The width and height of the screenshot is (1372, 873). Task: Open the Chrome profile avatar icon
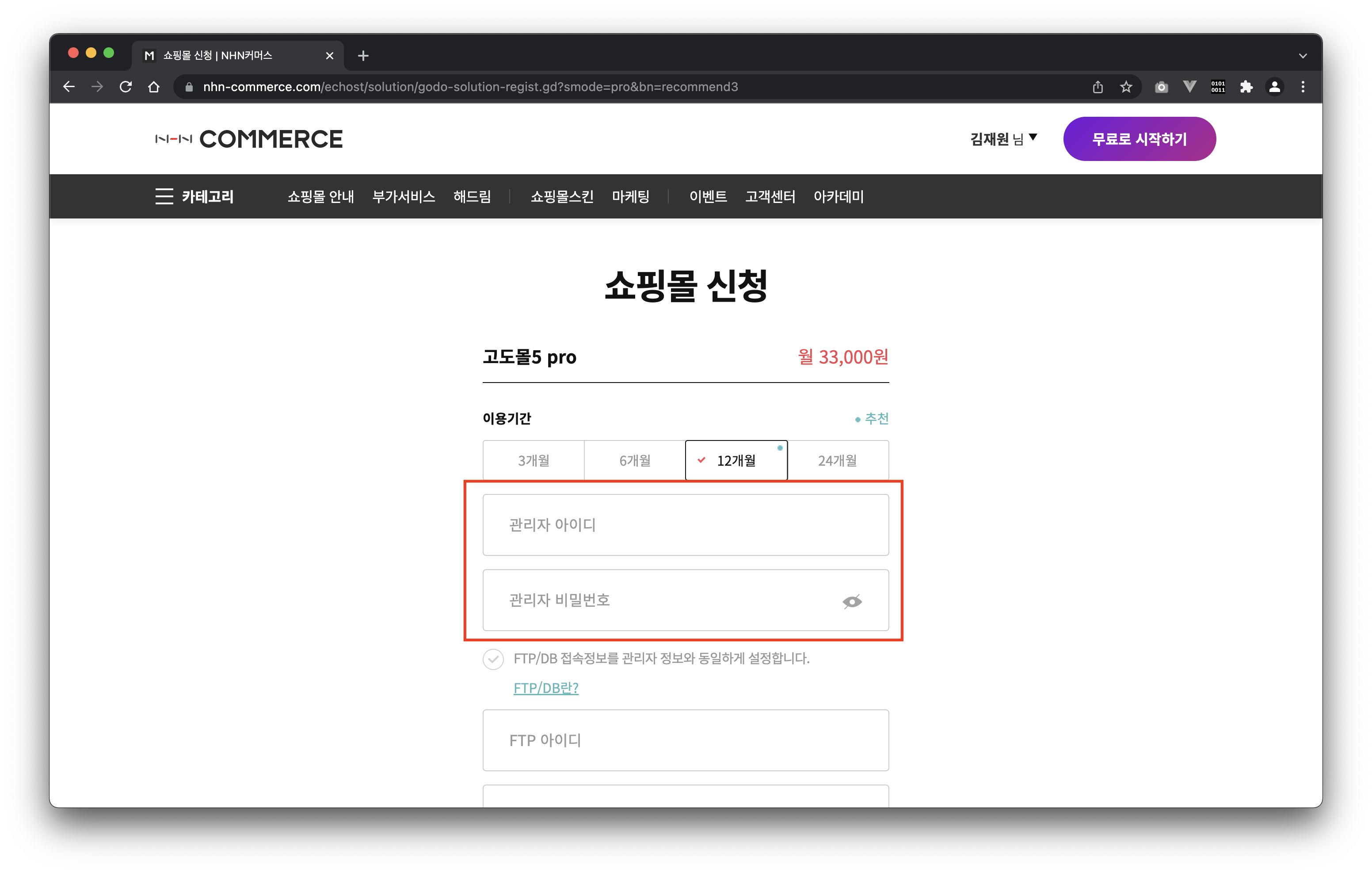coord(1275,87)
